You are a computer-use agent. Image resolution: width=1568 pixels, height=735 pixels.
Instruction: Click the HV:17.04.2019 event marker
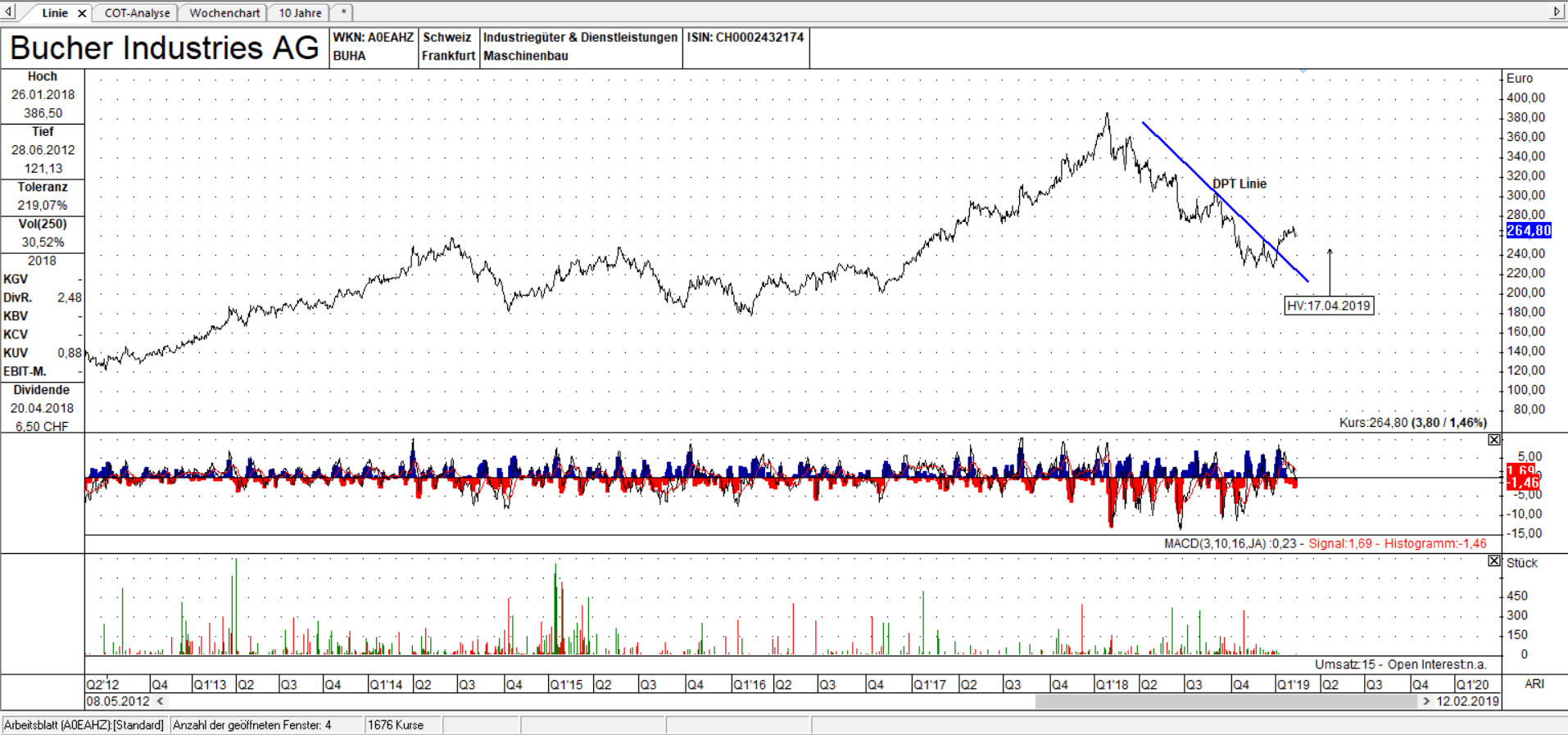1328,306
